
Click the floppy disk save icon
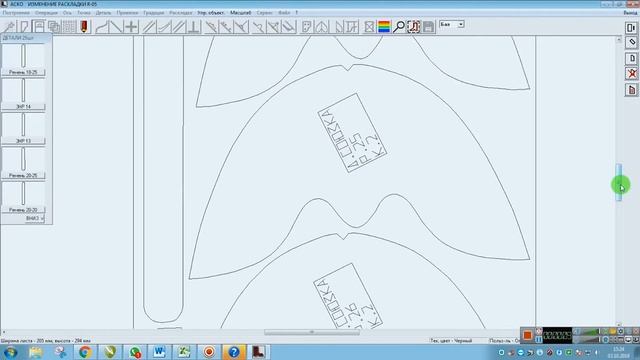429,27
